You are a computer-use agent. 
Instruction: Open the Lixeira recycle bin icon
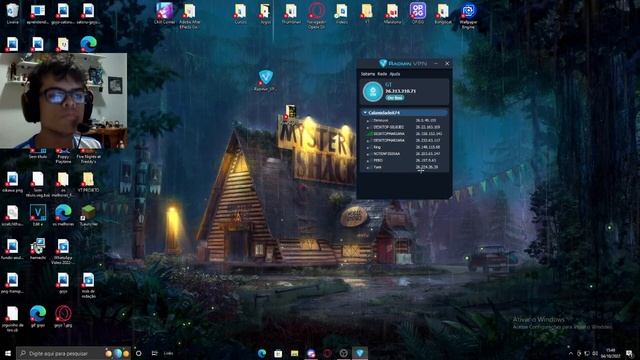(13, 13)
